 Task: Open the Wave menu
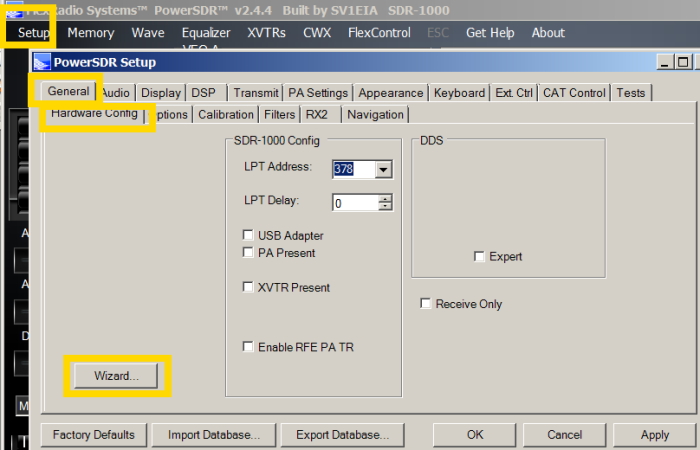pos(148,33)
